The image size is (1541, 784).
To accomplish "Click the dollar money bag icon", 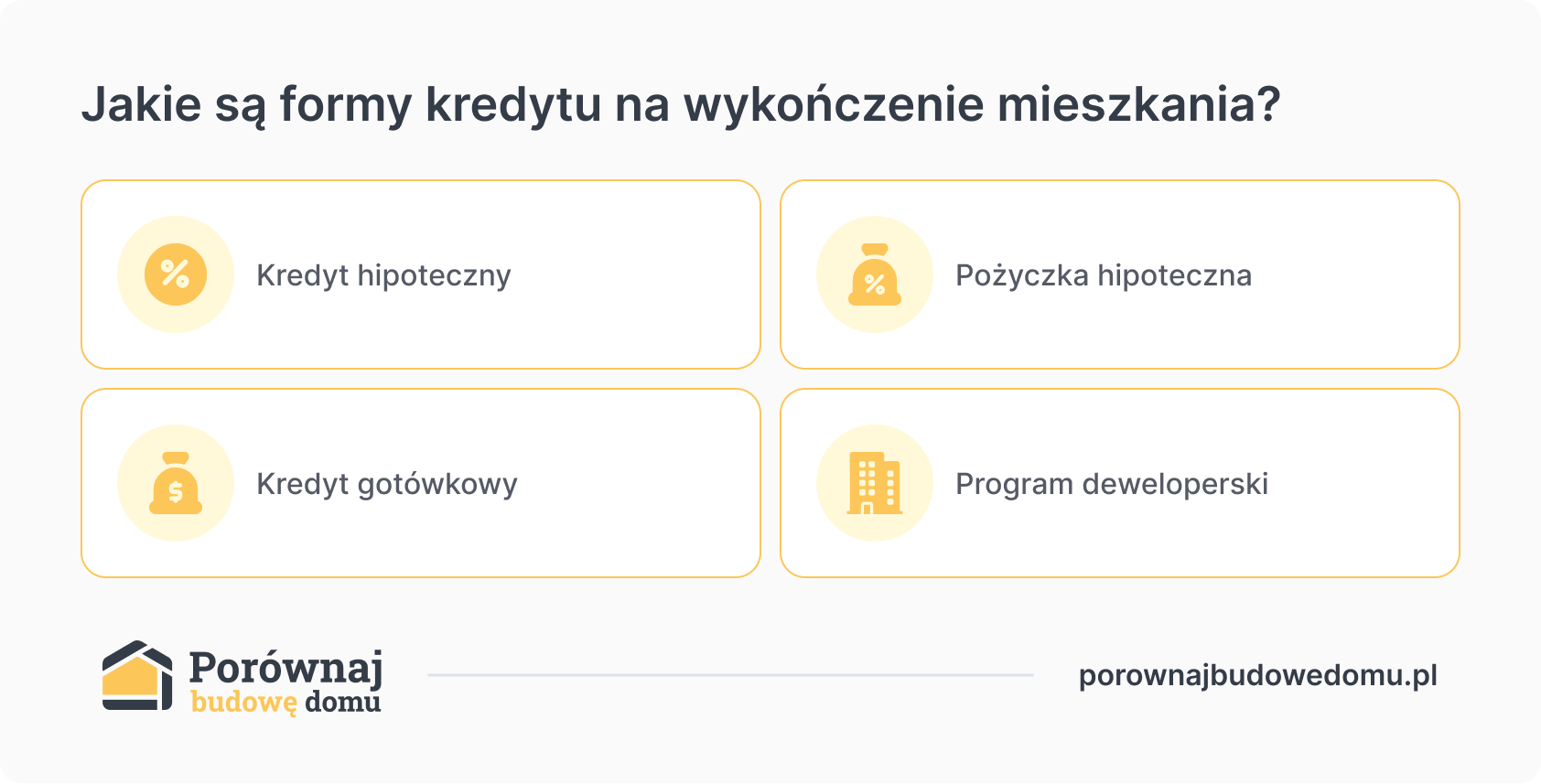I will [176, 483].
